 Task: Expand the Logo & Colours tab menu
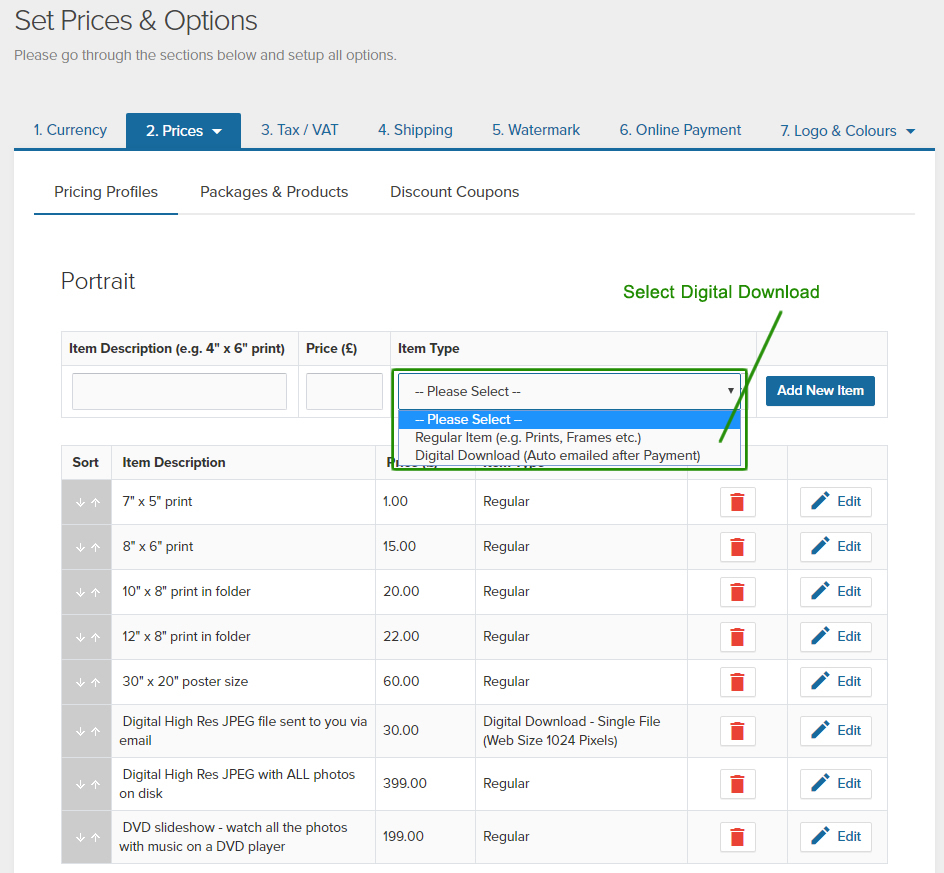(848, 131)
